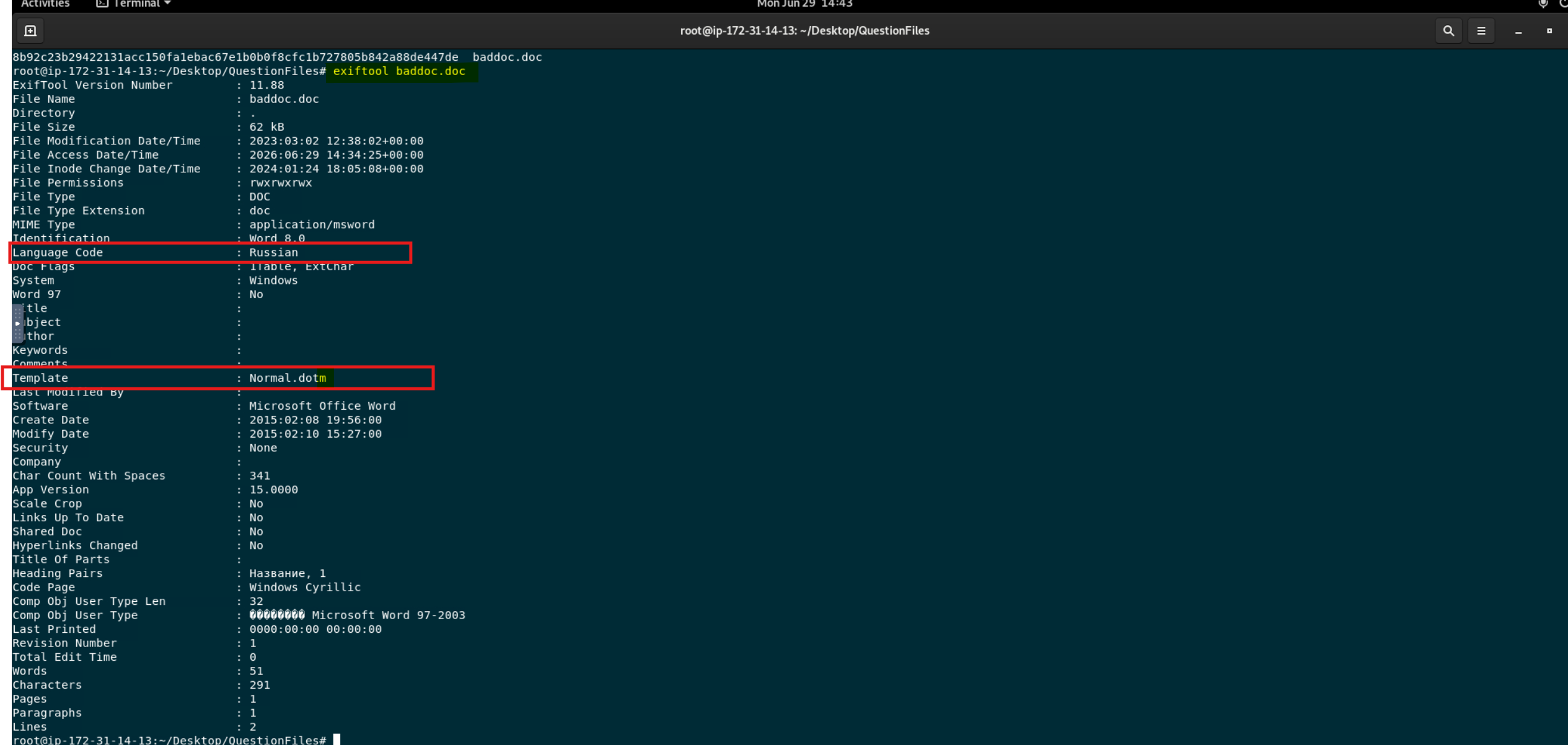
Task: Click the Code Page Windows Cyrillic value
Action: click(305, 587)
